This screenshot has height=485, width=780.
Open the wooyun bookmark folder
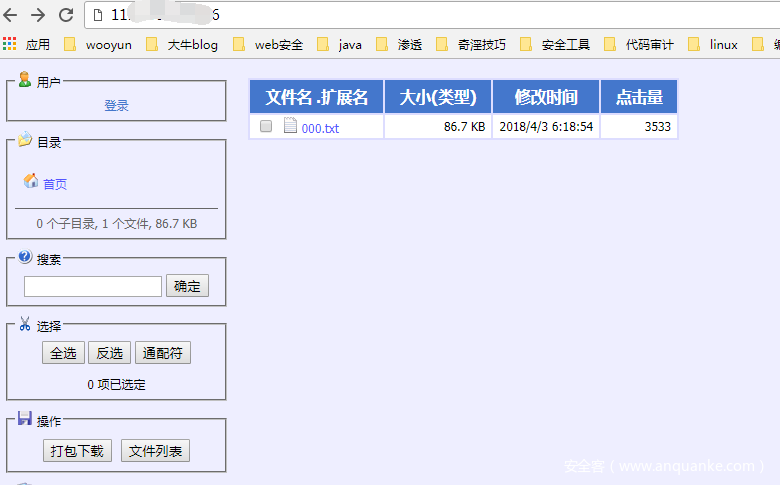coord(98,44)
